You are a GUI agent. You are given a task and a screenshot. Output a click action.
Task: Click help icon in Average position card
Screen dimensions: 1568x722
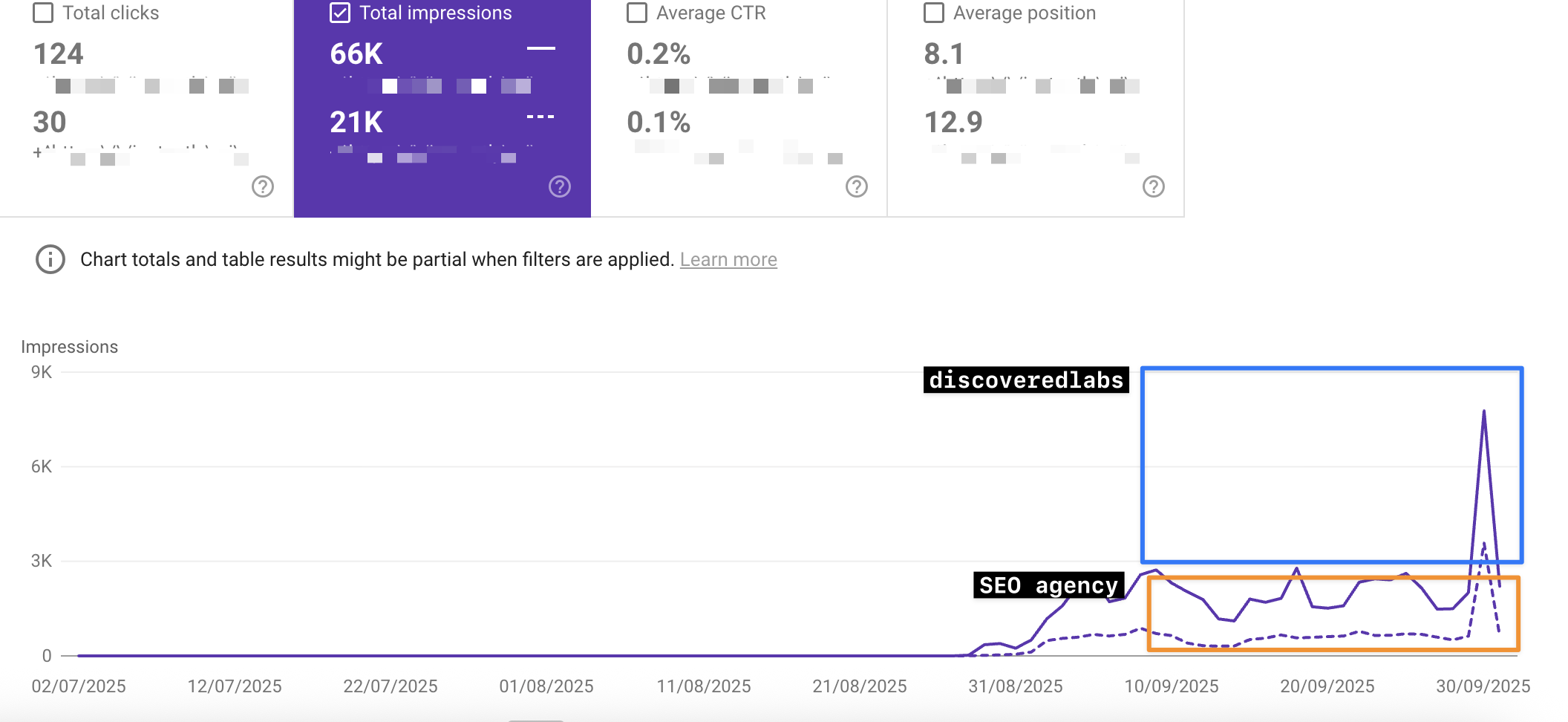pos(1154,186)
